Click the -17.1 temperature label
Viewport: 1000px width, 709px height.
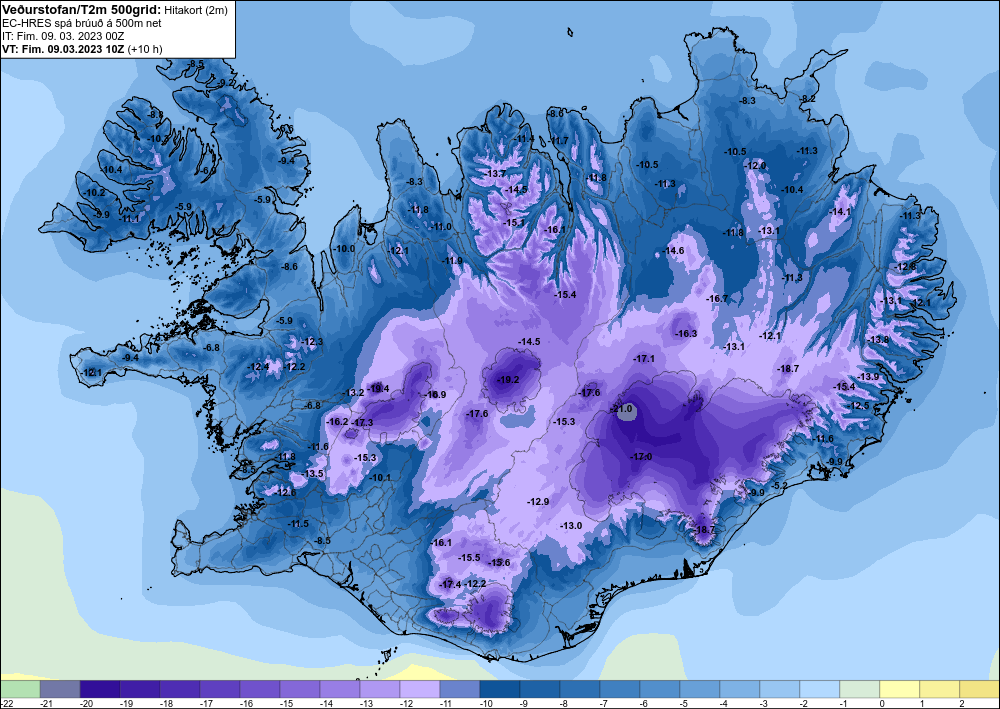click(644, 359)
